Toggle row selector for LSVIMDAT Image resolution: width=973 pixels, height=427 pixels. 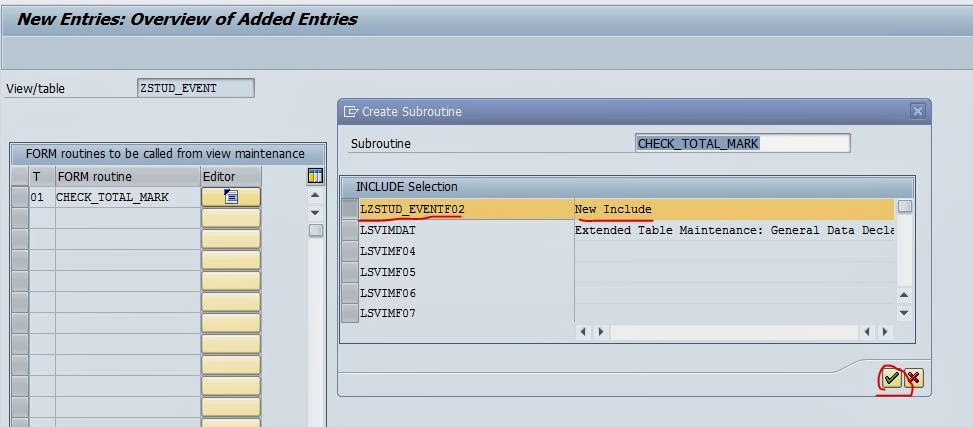tap(350, 230)
